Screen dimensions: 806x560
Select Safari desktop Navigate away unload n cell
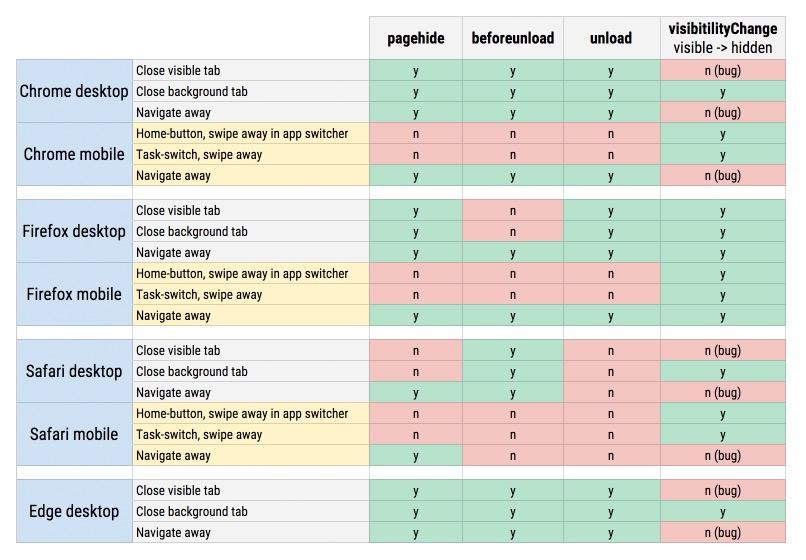[611, 393]
